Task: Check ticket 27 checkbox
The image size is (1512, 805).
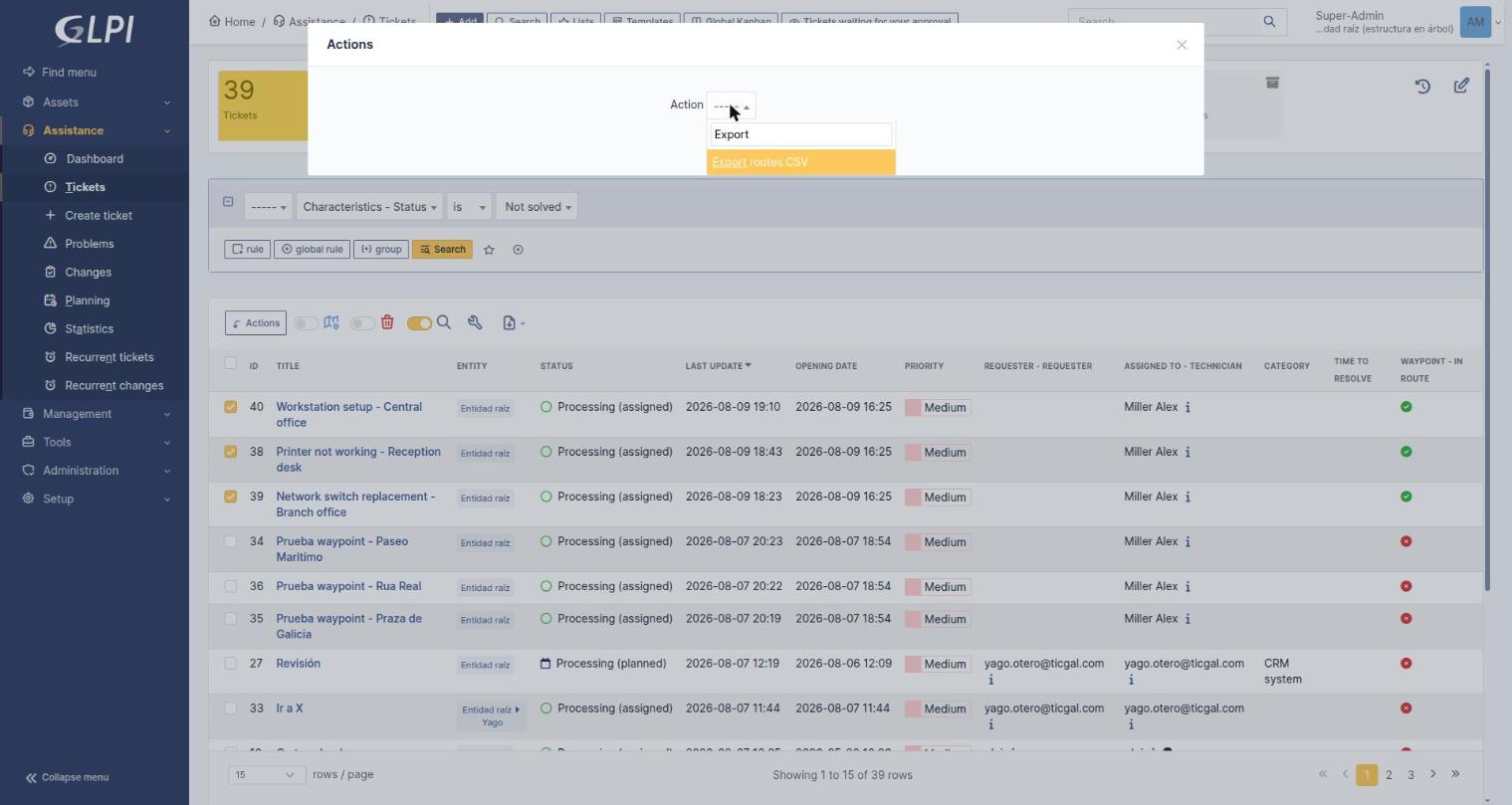Action: (x=231, y=664)
